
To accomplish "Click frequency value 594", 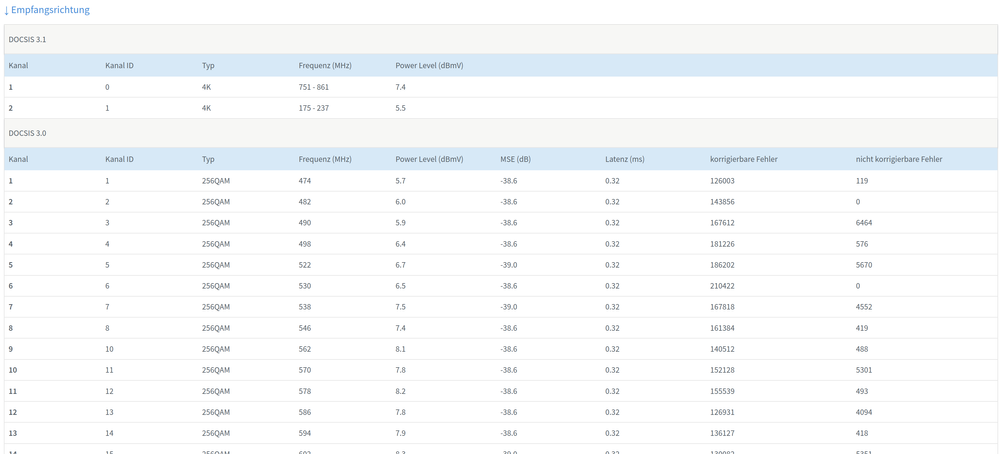I will pyautogui.click(x=305, y=433).
